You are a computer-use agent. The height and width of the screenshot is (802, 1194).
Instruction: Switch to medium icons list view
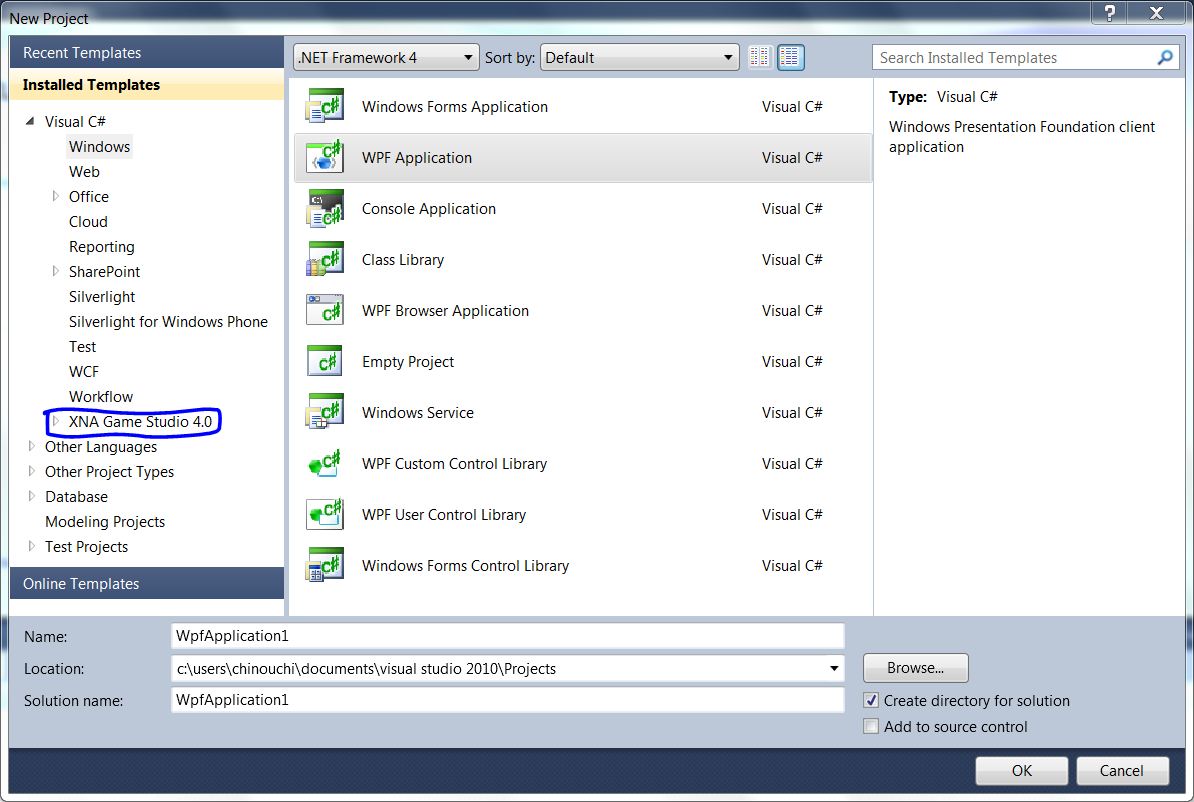coord(790,58)
